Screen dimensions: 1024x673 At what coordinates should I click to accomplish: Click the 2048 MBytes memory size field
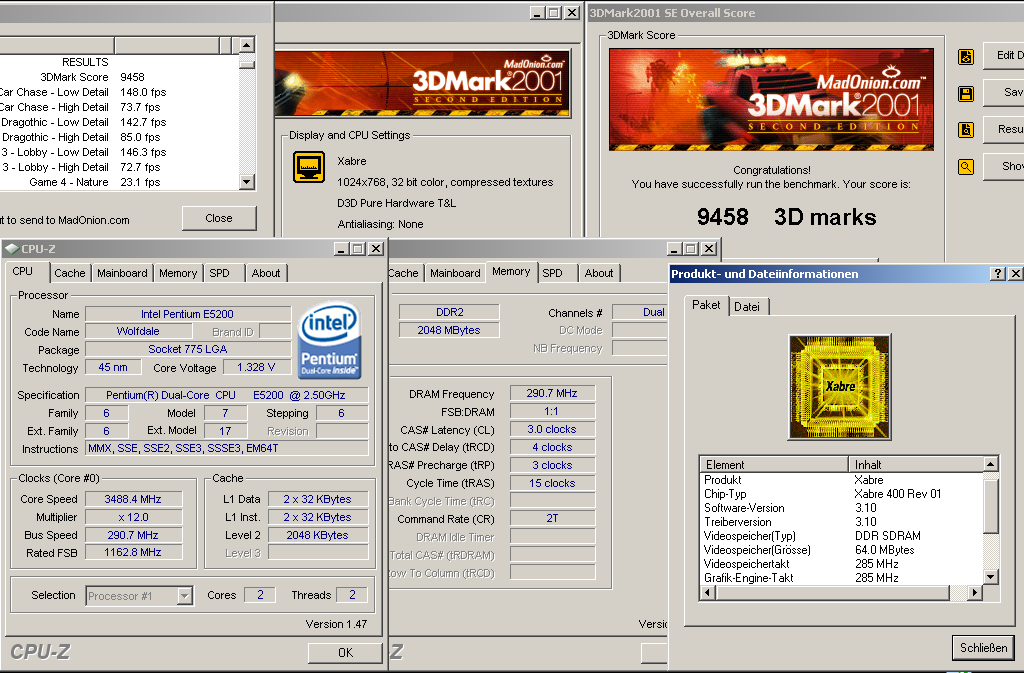click(x=449, y=330)
